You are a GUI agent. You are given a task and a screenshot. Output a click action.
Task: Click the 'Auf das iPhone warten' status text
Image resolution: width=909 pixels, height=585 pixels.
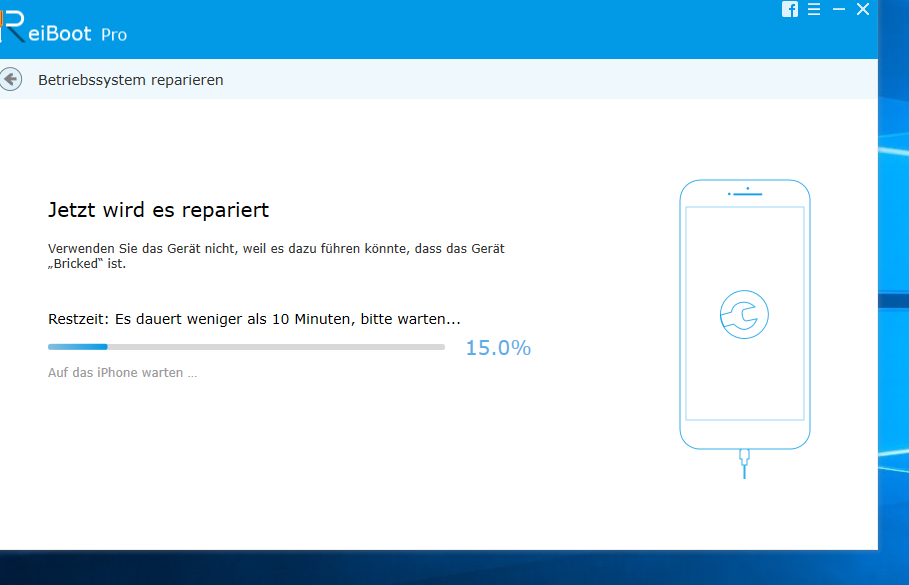click(122, 373)
